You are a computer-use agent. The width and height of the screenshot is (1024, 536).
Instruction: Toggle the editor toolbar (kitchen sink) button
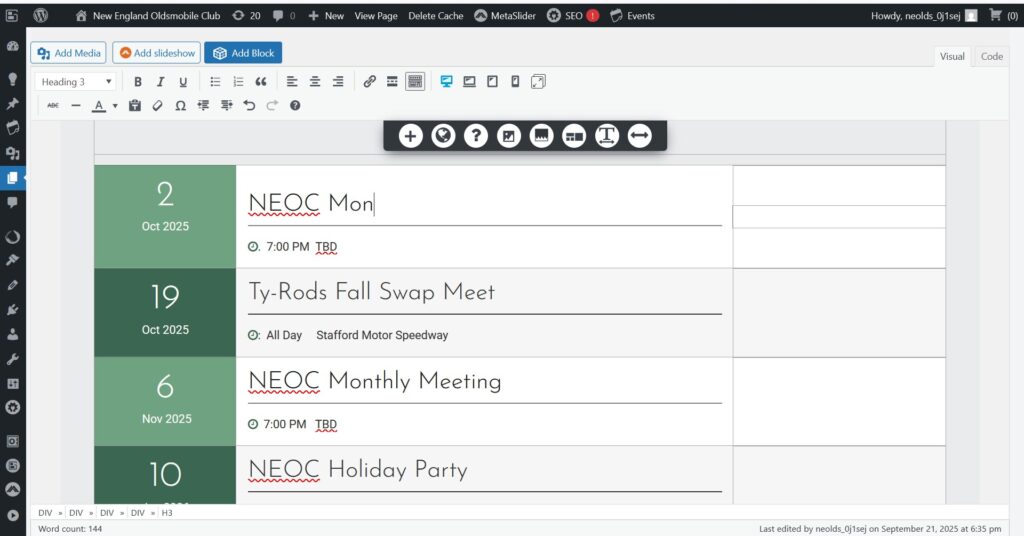(415, 82)
